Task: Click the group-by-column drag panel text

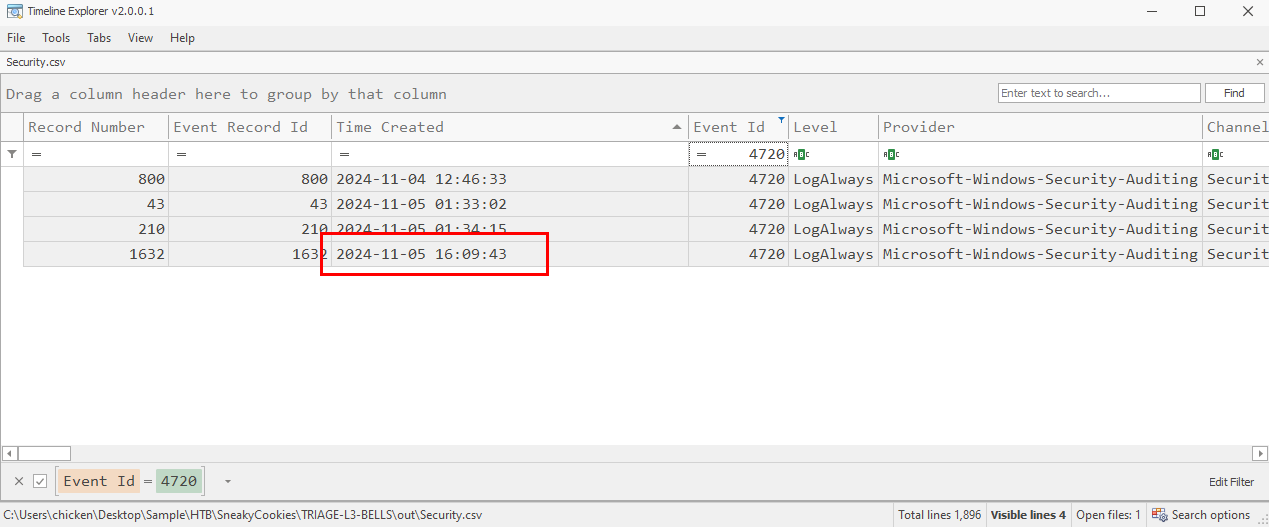Action: [226, 94]
